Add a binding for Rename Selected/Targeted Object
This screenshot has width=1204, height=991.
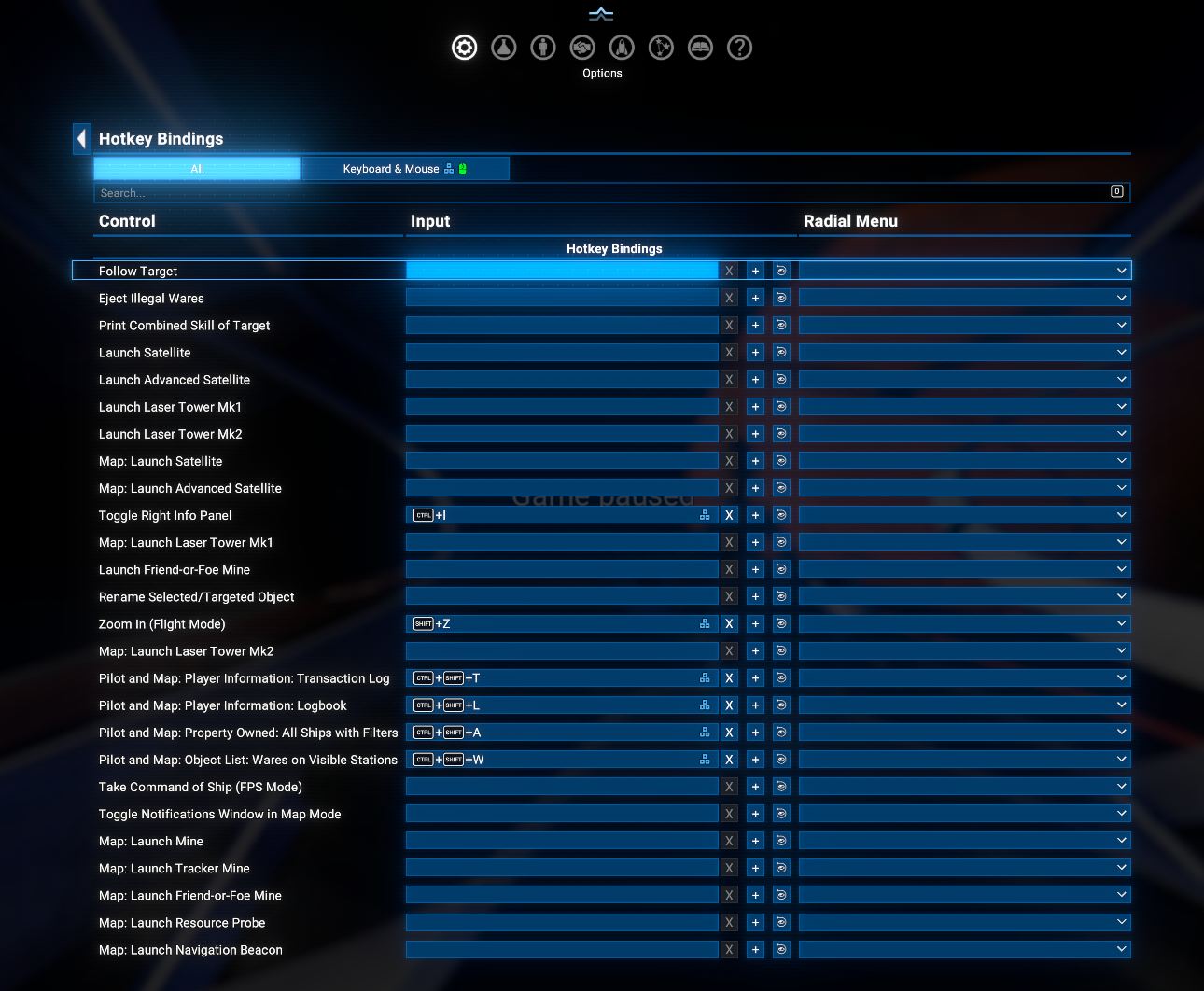pos(755,596)
